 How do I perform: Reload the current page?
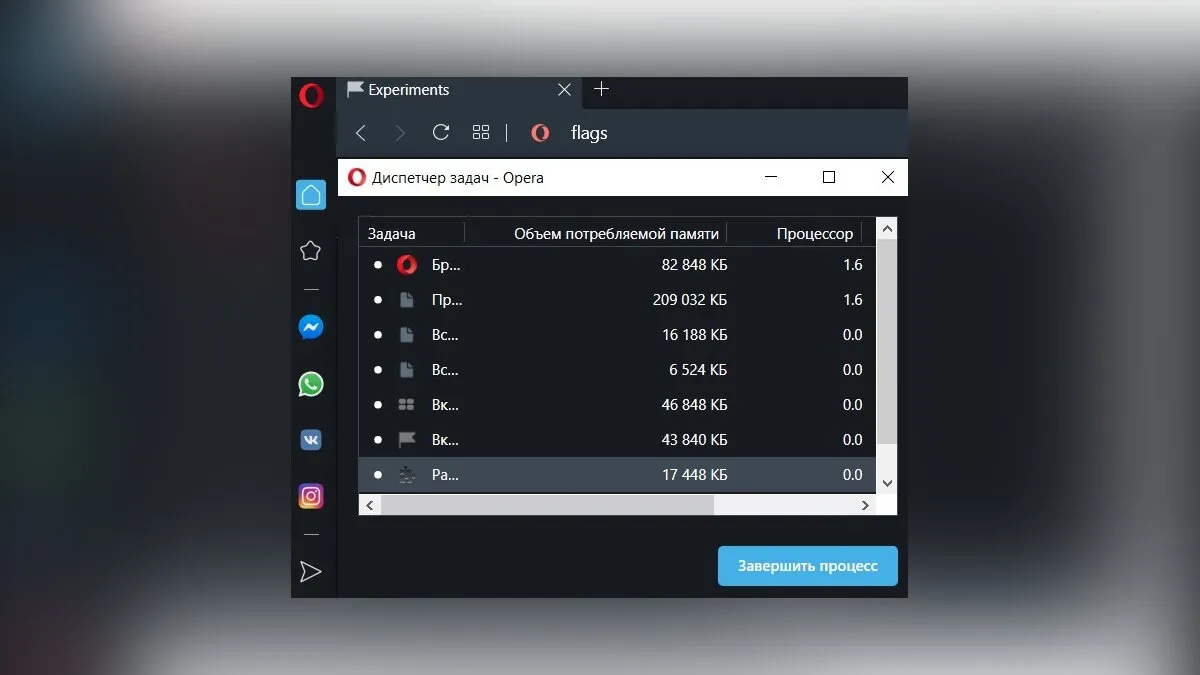(440, 132)
